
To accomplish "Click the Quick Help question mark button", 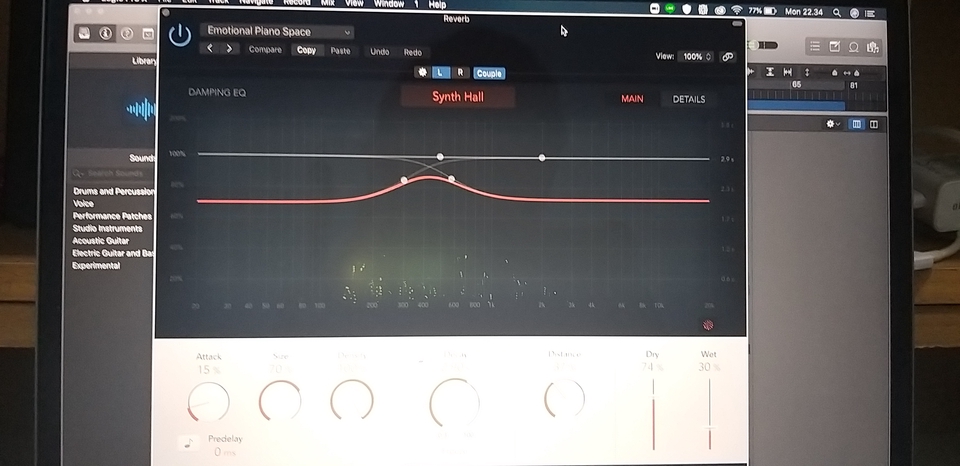I will tap(127, 34).
